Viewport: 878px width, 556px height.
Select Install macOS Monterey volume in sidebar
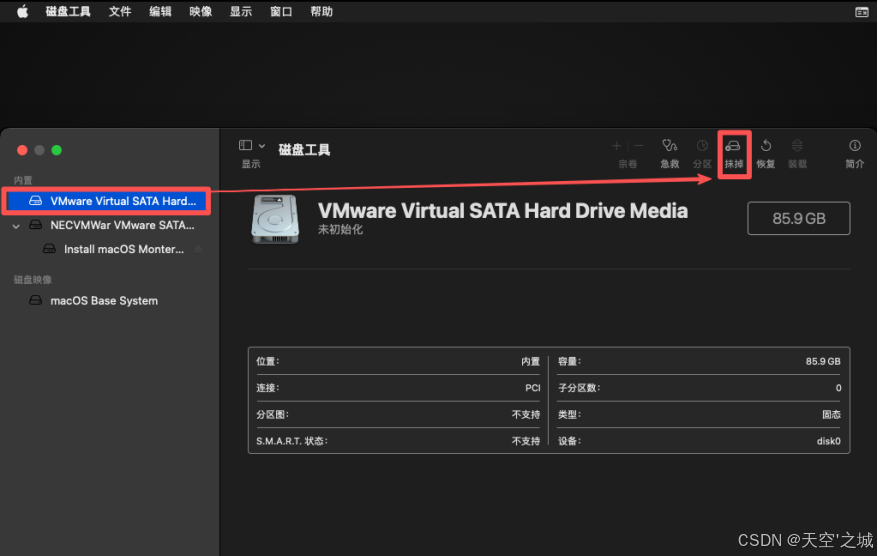(124, 249)
